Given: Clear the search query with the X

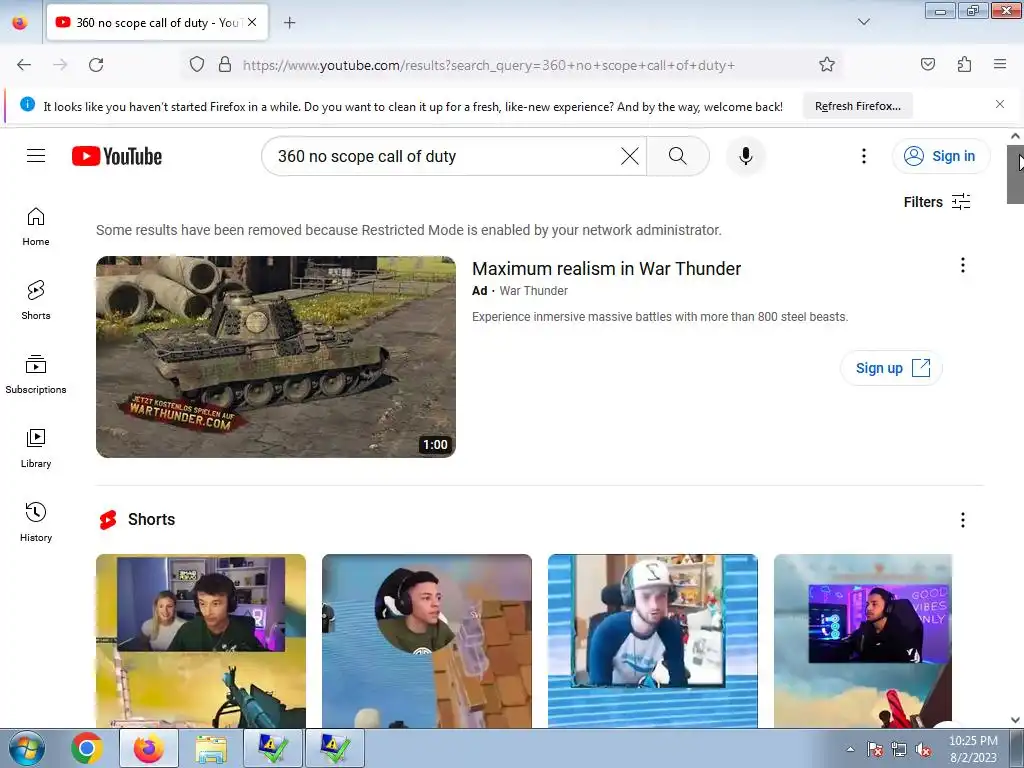Looking at the screenshot, I should click(630, 156).
